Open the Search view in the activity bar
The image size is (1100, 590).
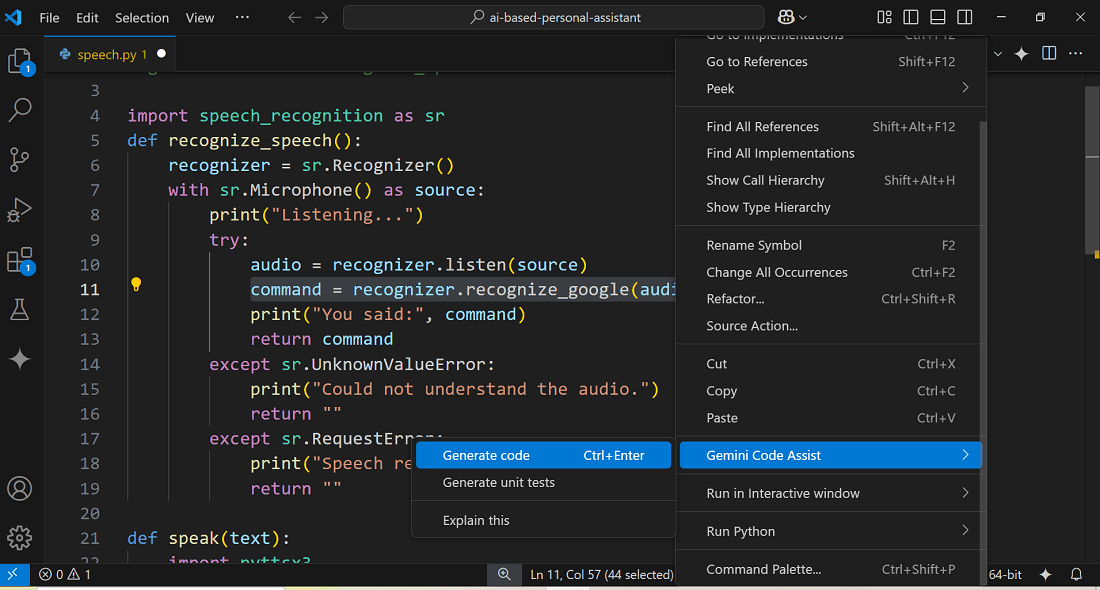20,109
